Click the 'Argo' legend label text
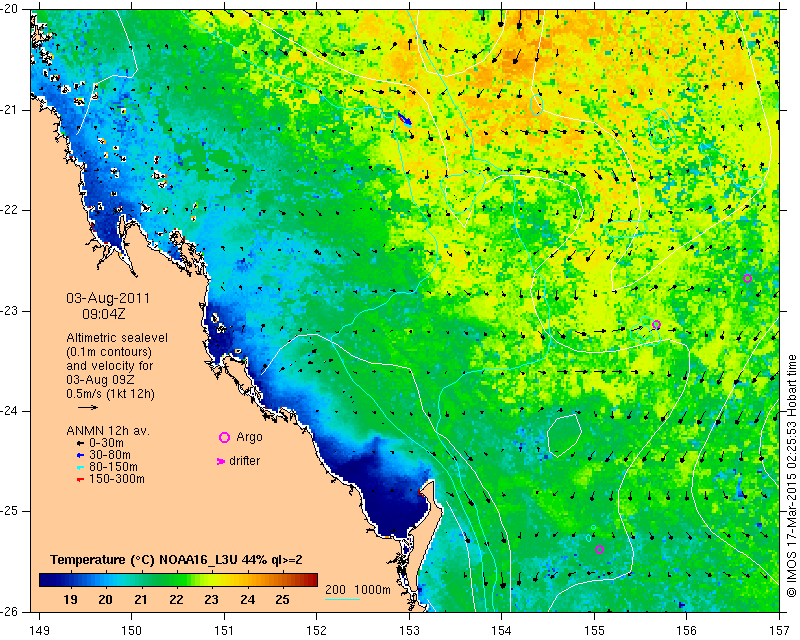The width and height of the screenshot is (800, 640). point(249,437)
